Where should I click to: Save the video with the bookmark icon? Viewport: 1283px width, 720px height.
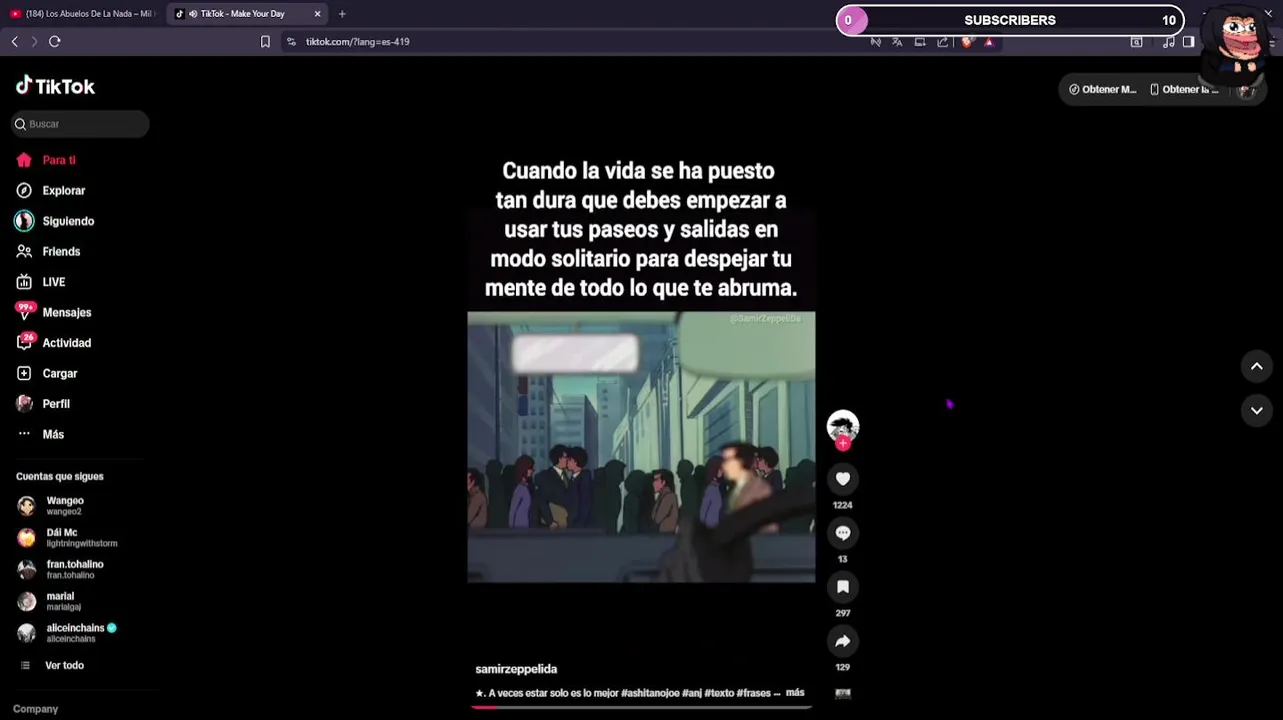tap(843, 587)
